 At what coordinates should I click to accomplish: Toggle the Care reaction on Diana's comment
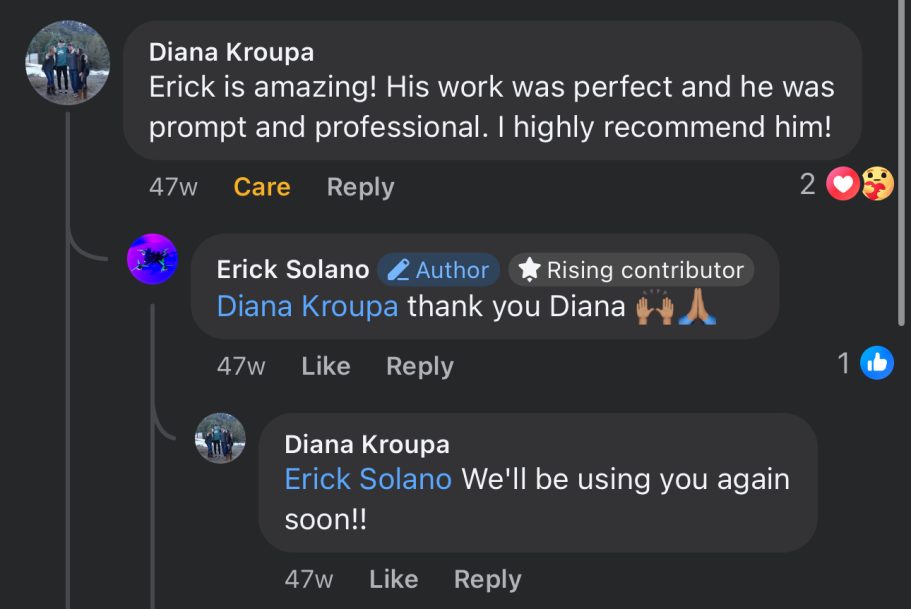[x=262, y=187]
